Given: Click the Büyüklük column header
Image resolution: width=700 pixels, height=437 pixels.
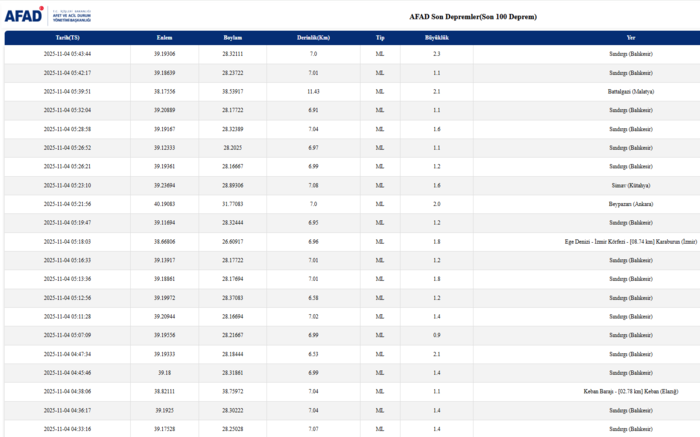Looking at the screenshot, I should [437, 37].
